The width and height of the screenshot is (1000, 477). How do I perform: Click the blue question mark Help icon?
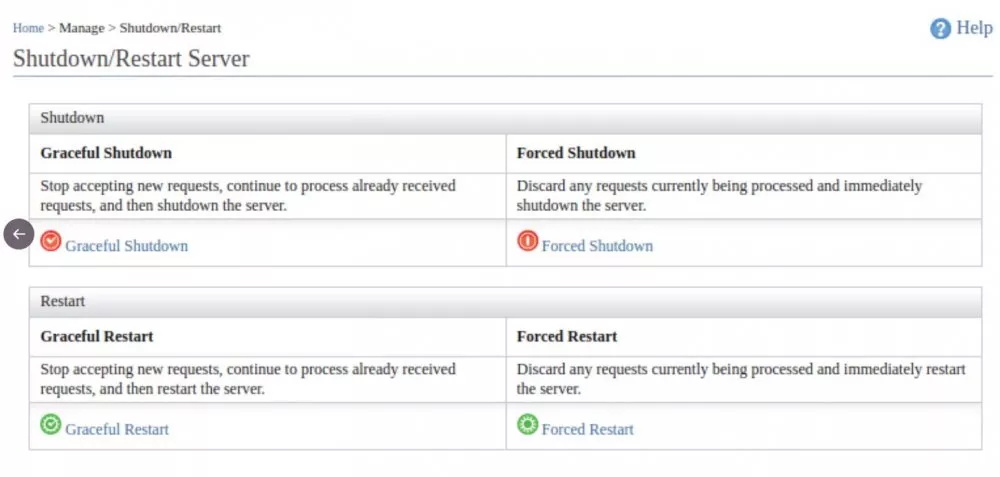tap(940, 29)
